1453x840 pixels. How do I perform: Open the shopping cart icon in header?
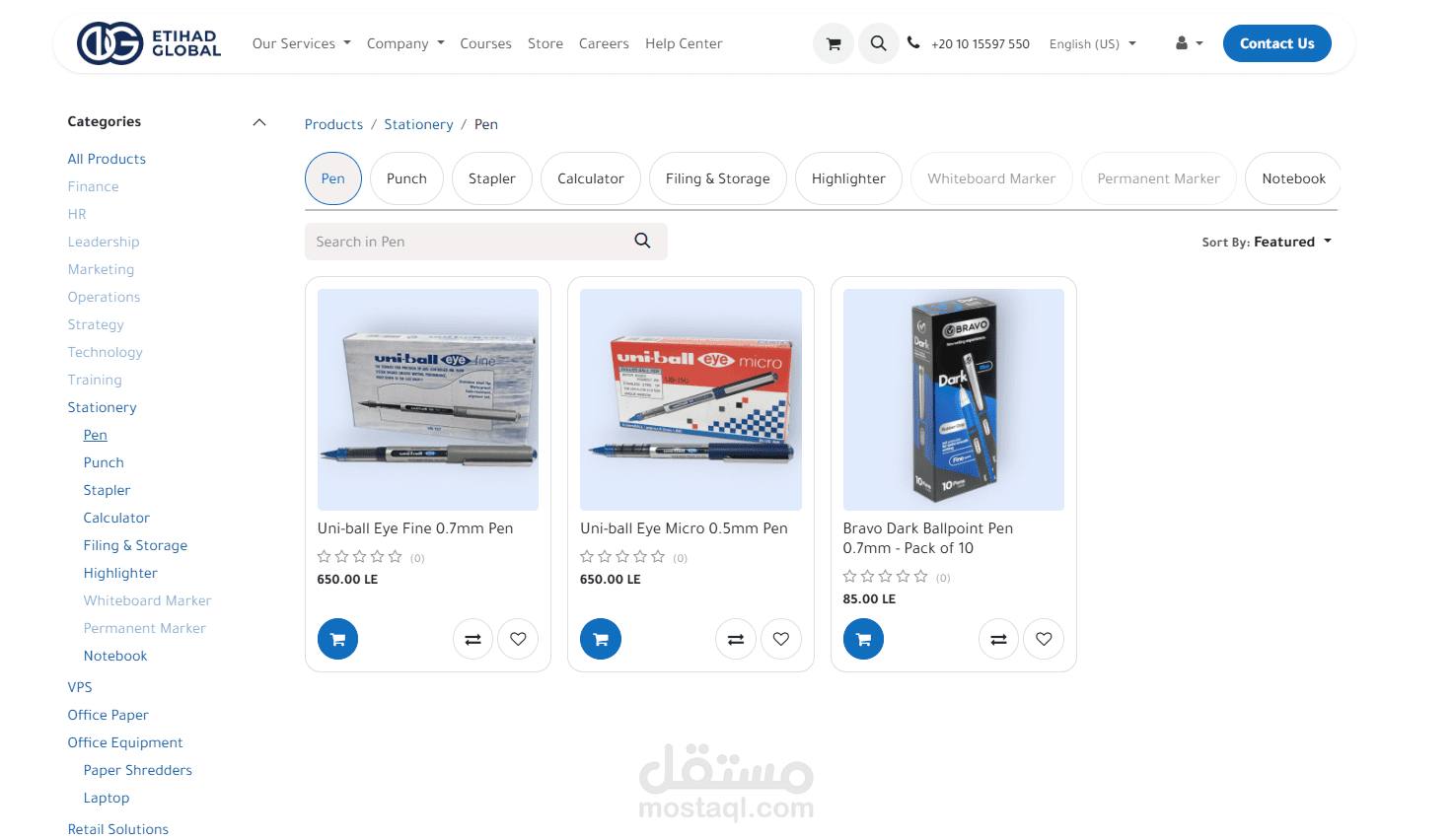pyautogui.click(x=834, y=43)
